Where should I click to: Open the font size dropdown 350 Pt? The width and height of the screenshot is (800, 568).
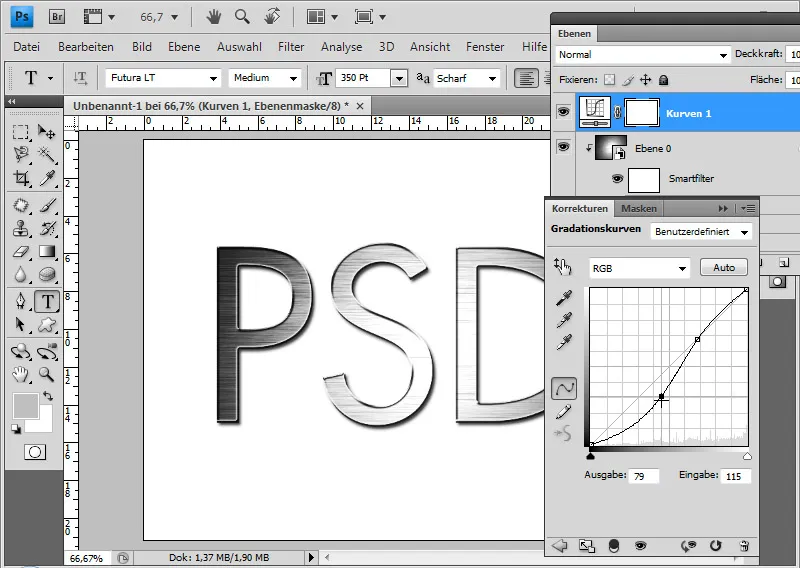pyautogui.click(x=399, y=79)
